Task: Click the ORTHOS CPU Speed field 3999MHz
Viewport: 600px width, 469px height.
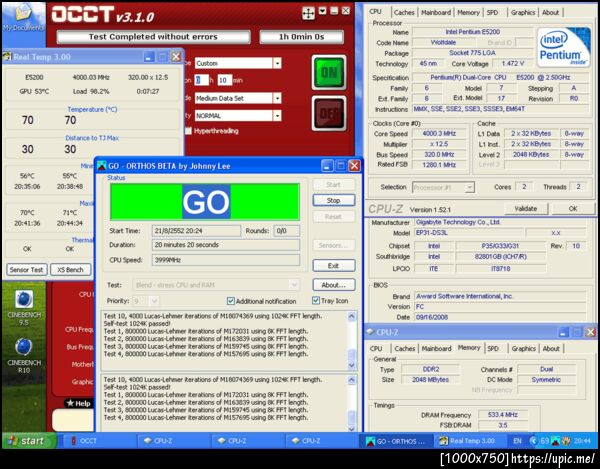Action: (x=226, y=260)
